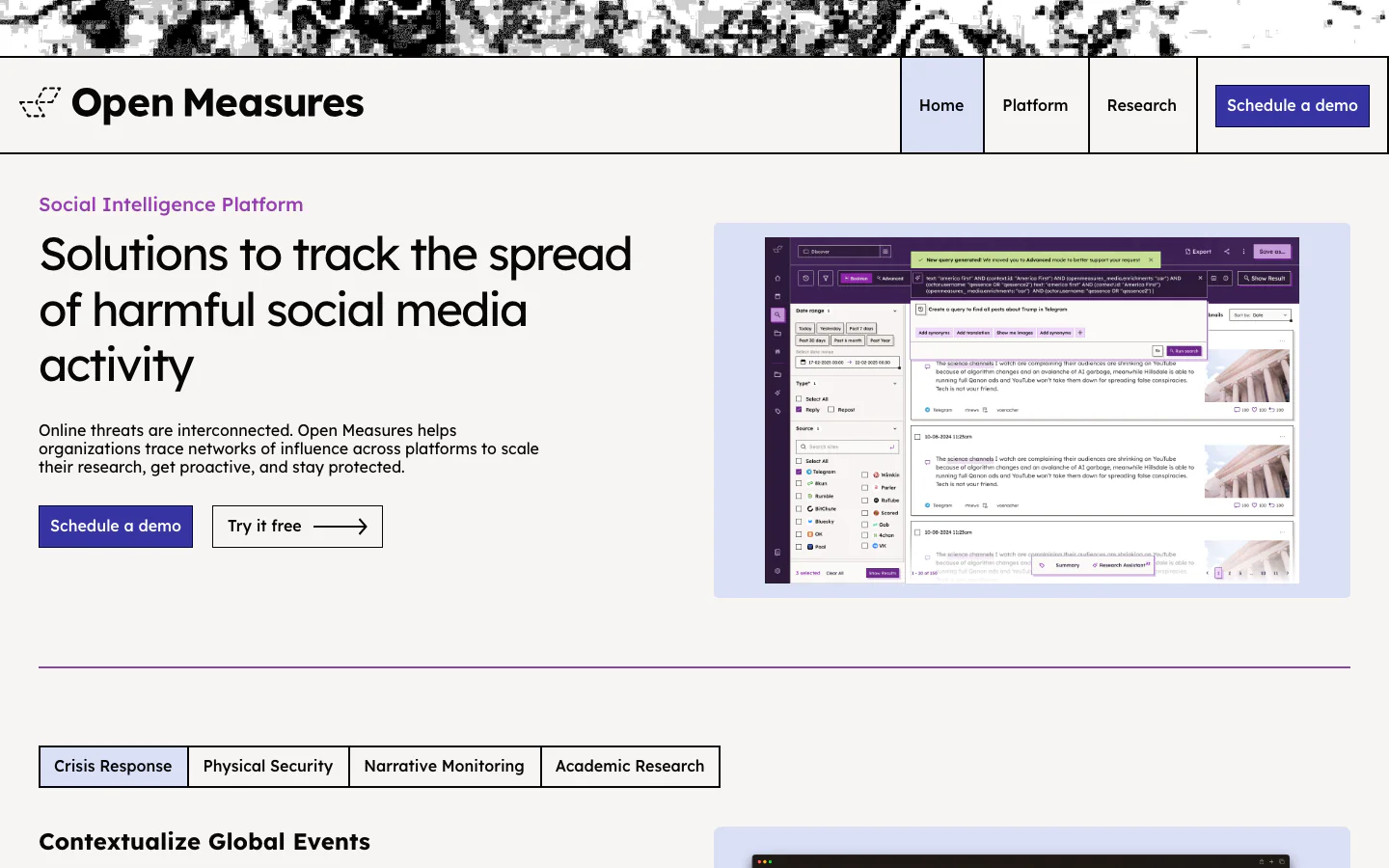The image size is (1389, 868).
Task: Click the history clock icon beside the filter funnel
Action: click(806, 278)
